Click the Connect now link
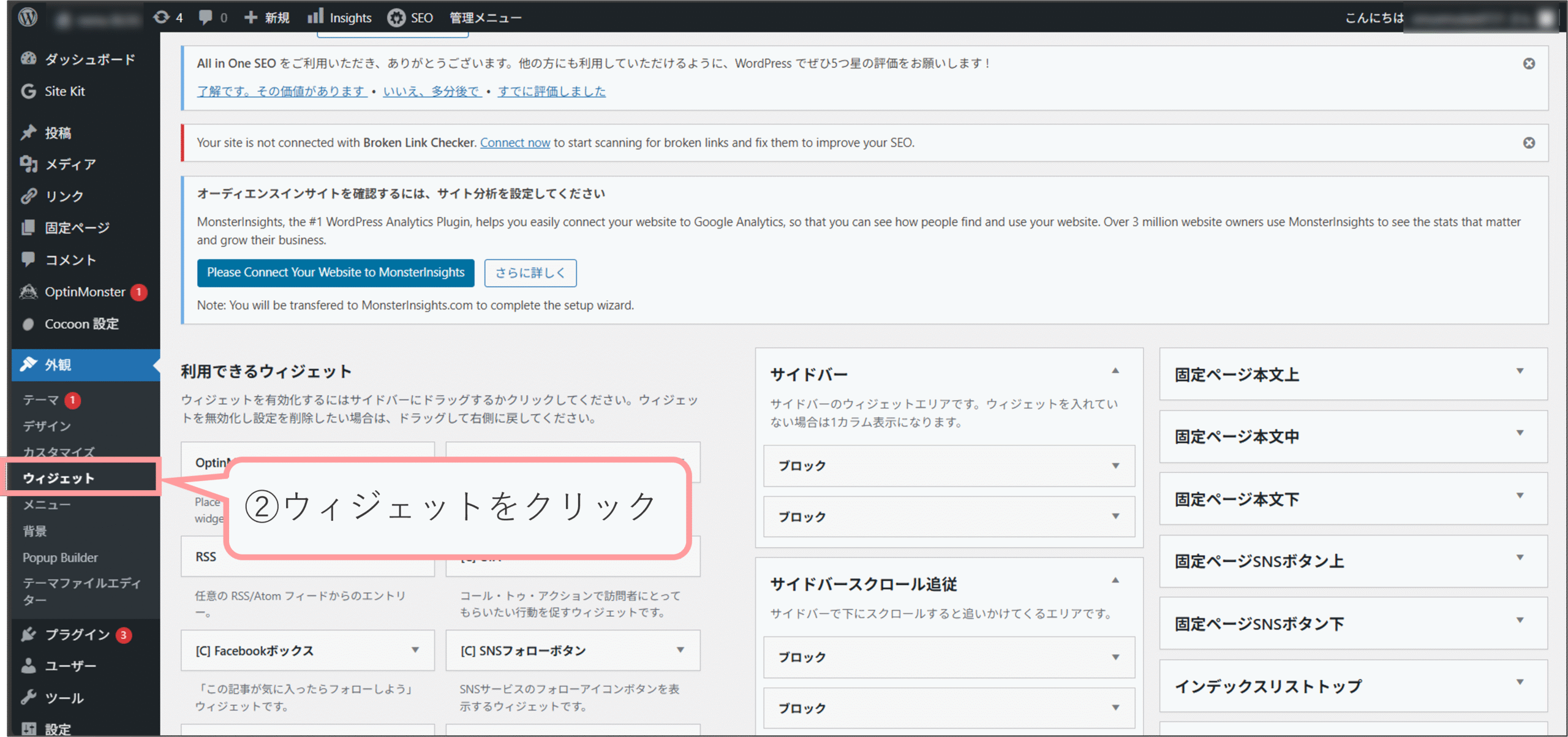Screen dimensions: 1568x737 click(514, 143)
